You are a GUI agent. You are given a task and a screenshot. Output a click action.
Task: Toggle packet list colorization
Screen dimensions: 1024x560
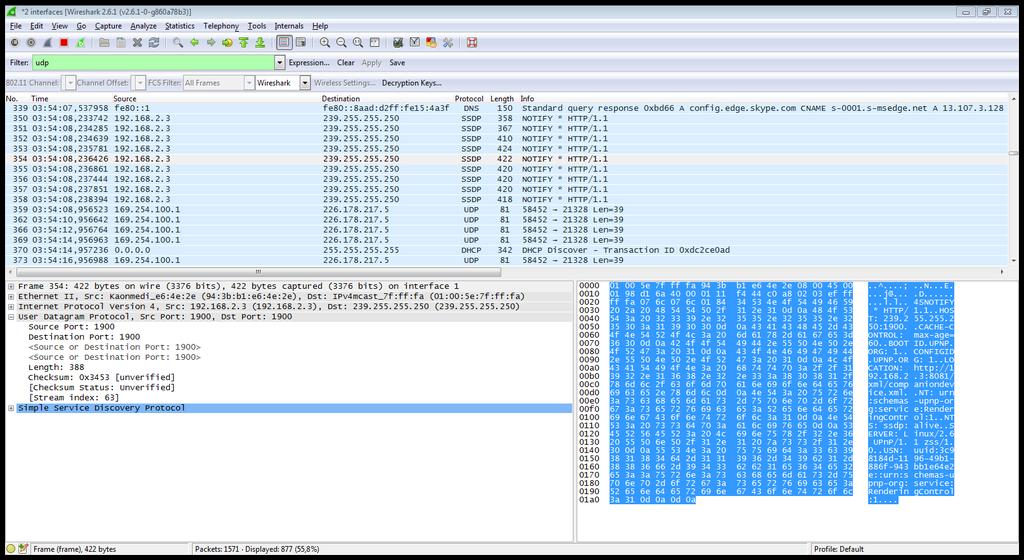[x=284, y=42]
